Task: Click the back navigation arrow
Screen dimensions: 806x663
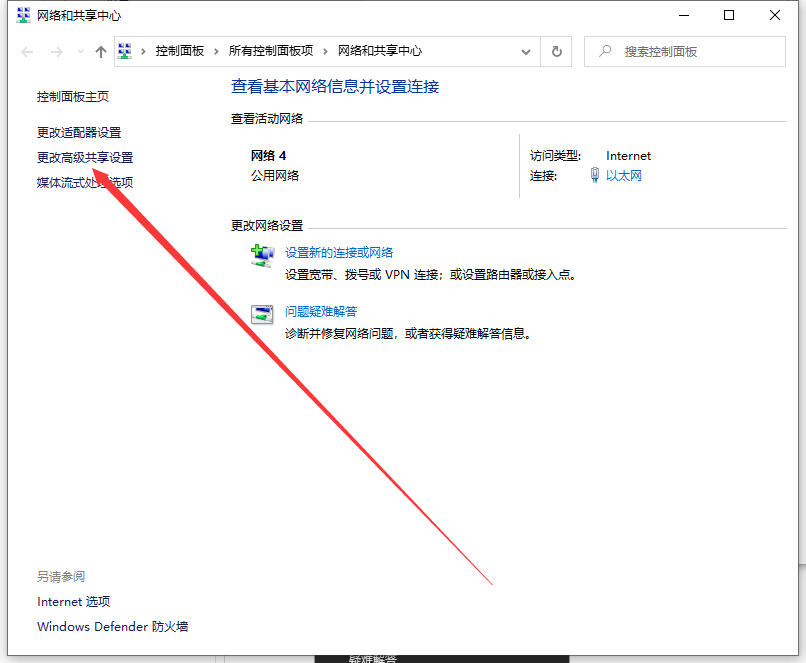Action: click(x=27, y=52)
